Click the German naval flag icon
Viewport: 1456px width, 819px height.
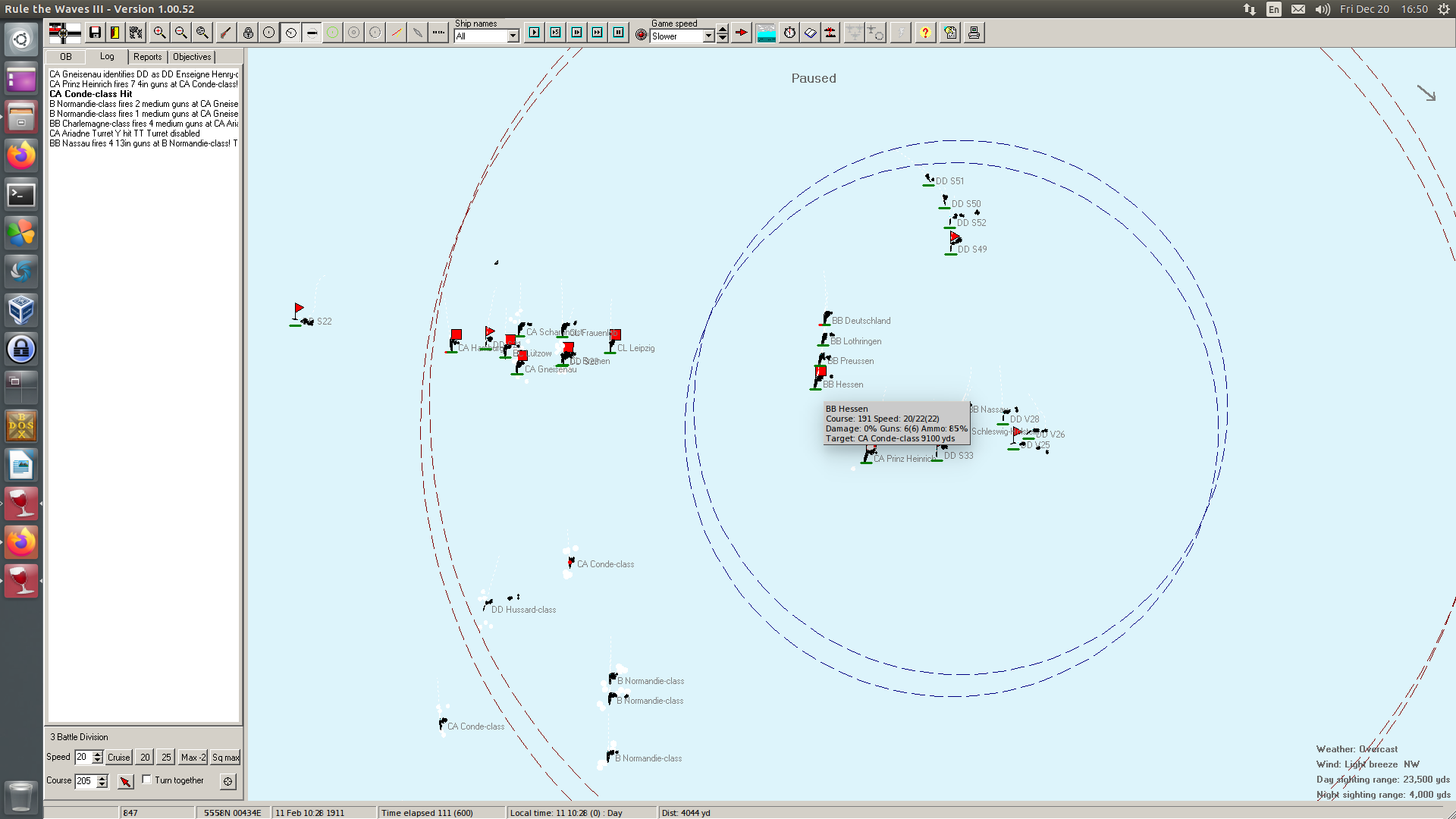[x=64, y=33]
